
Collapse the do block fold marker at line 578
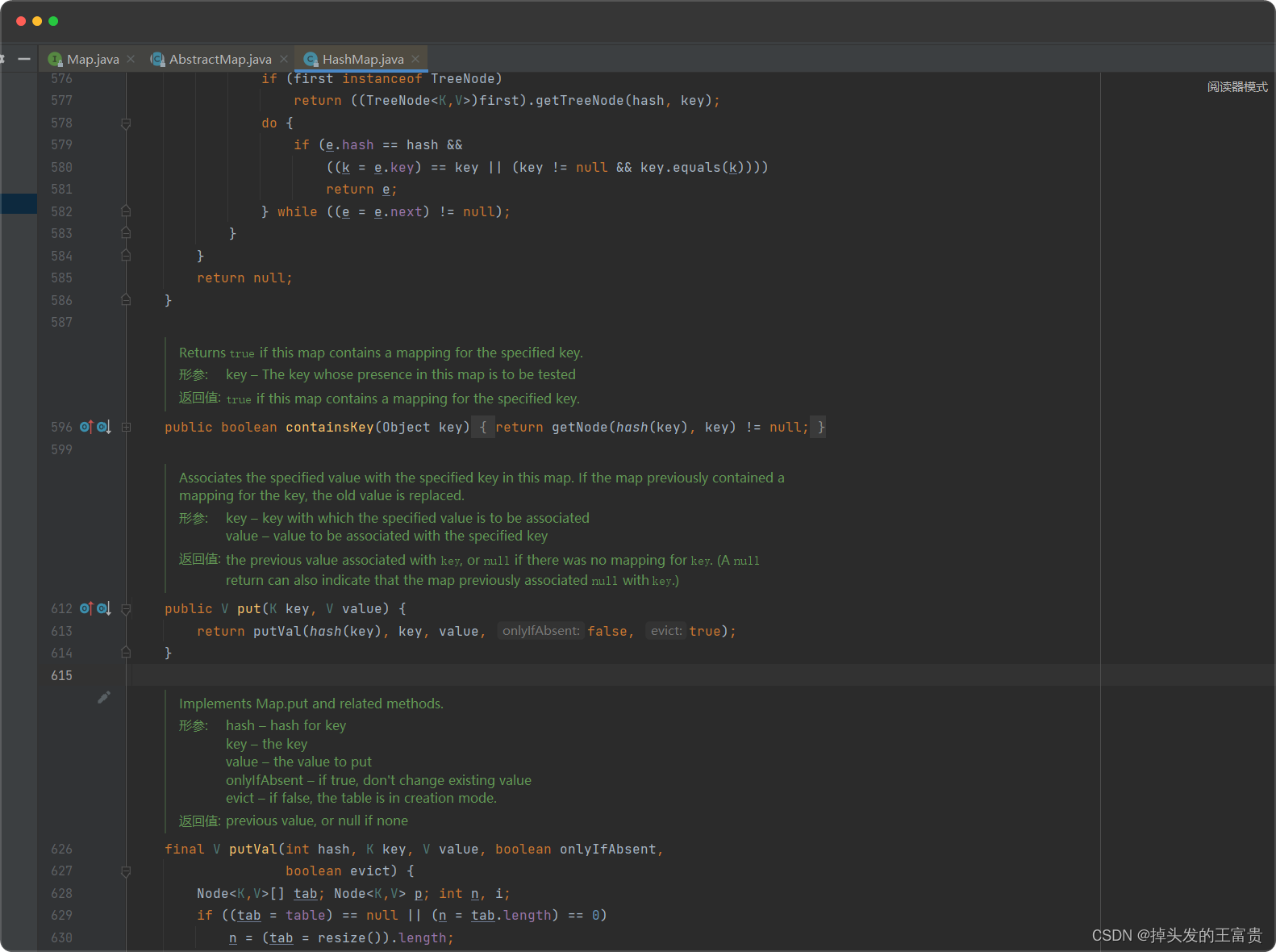pyautogui.click(x=126, y=123)
